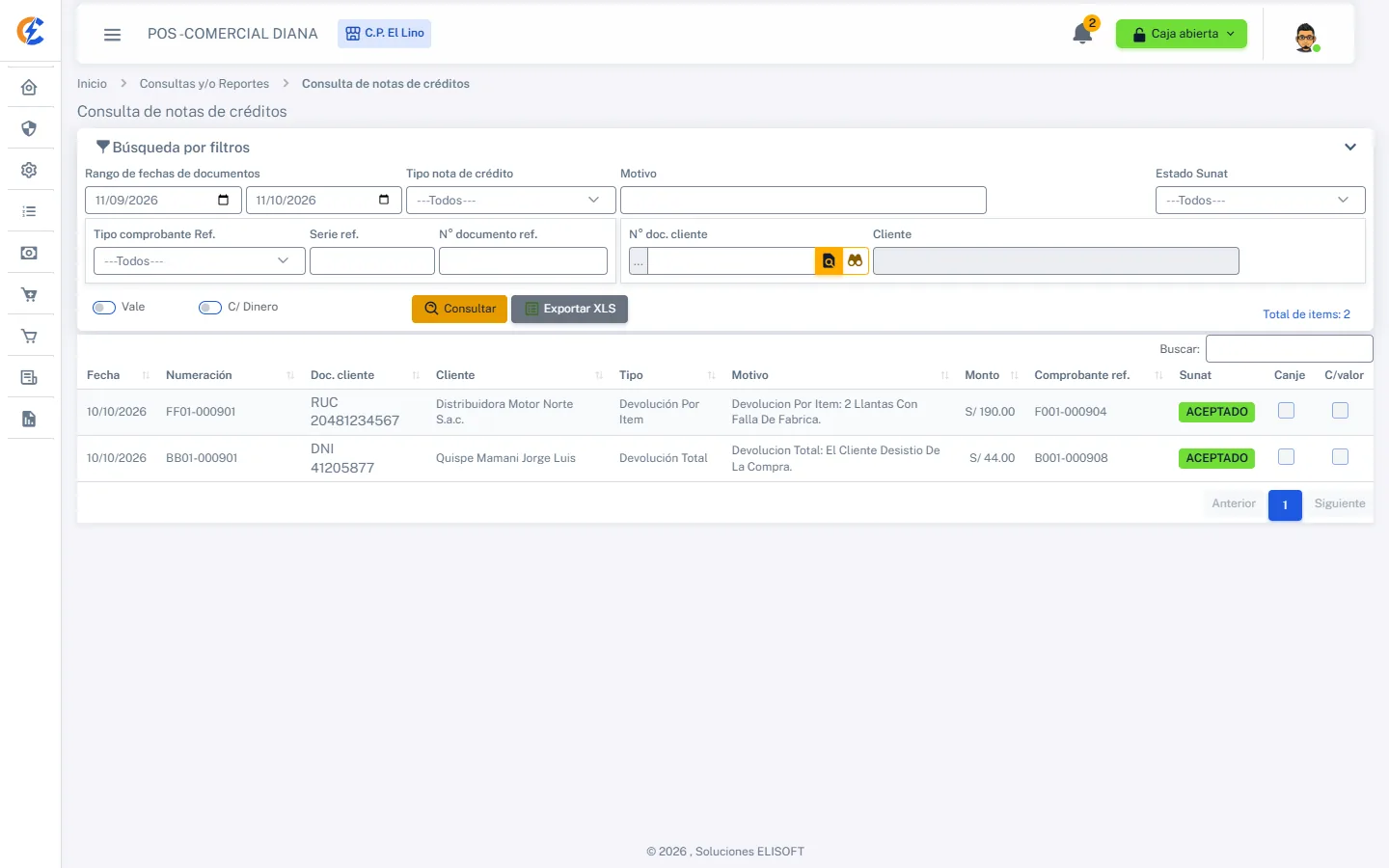Focus the Motivo text field
The height and width of the screenshot is (868, 1389).
point(803,201)
